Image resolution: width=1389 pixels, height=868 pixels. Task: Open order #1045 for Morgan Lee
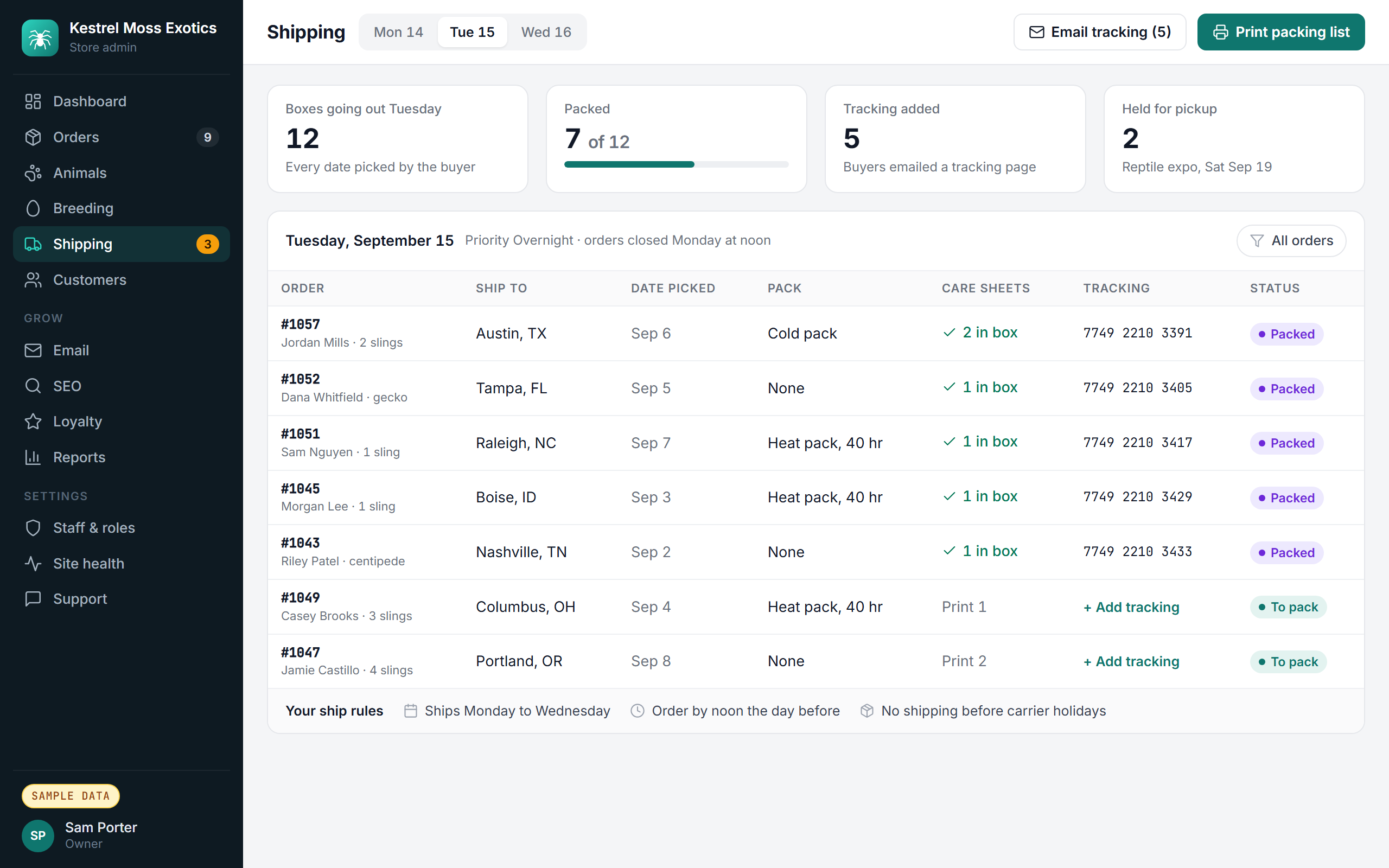[815, 497]
